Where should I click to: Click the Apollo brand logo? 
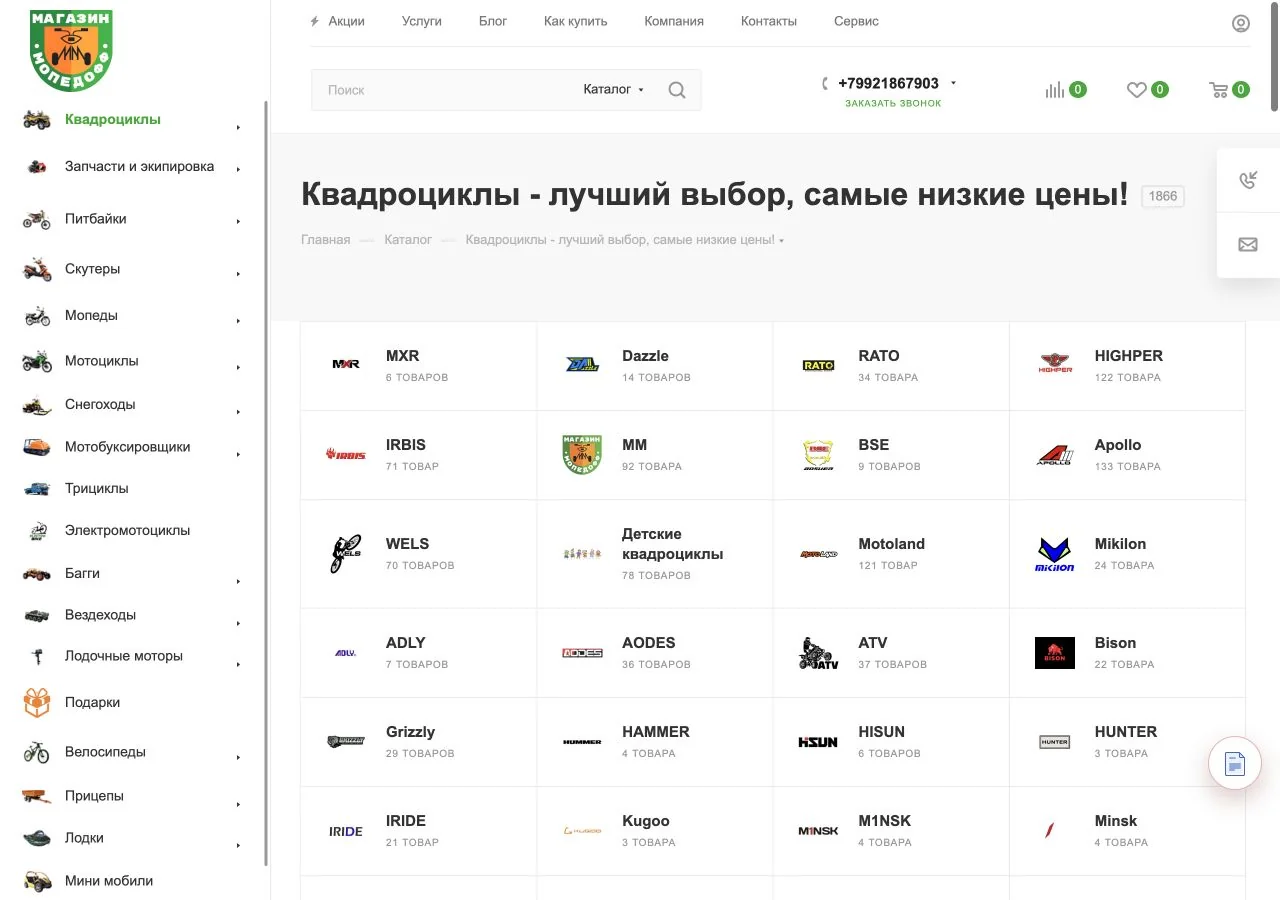pos(1055,455)
